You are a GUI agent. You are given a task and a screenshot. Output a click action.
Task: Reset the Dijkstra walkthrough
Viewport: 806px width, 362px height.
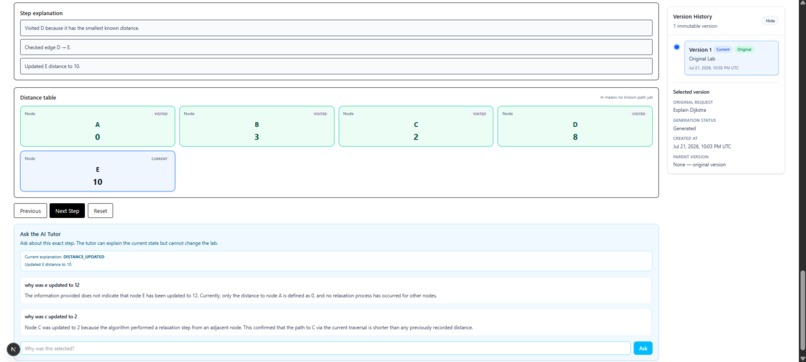pos(100,211)
